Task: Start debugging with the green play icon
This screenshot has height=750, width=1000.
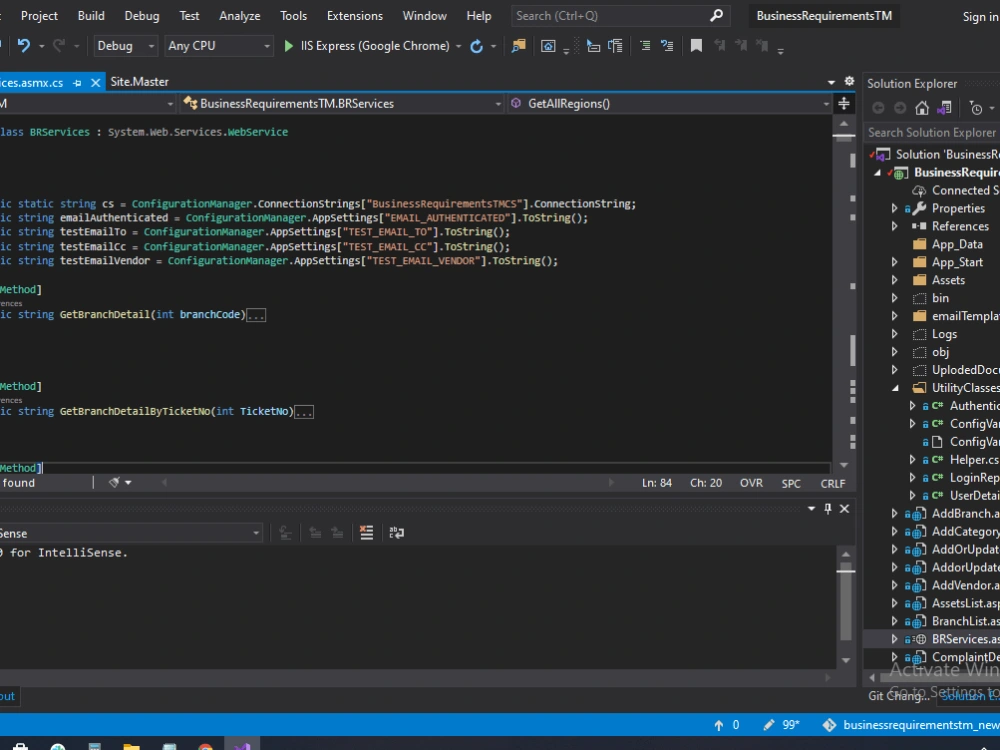Action: (288, 46)
